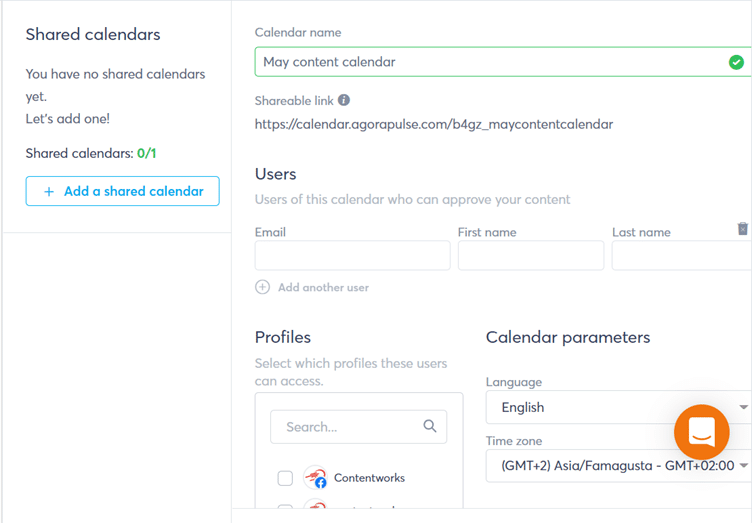Screen dimensions: 752x523
Task: Click the Add another user link
Action: point(323,287)
